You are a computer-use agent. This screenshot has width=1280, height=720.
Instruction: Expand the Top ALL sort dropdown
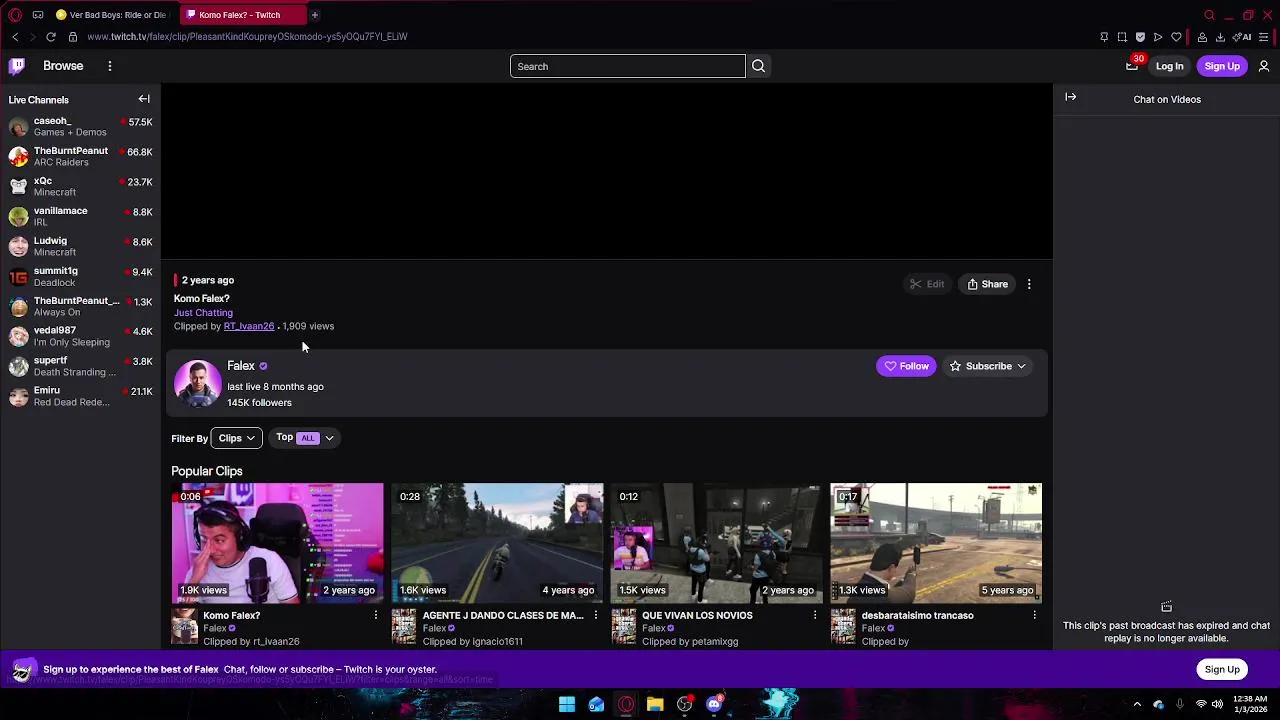coord(304,437)
